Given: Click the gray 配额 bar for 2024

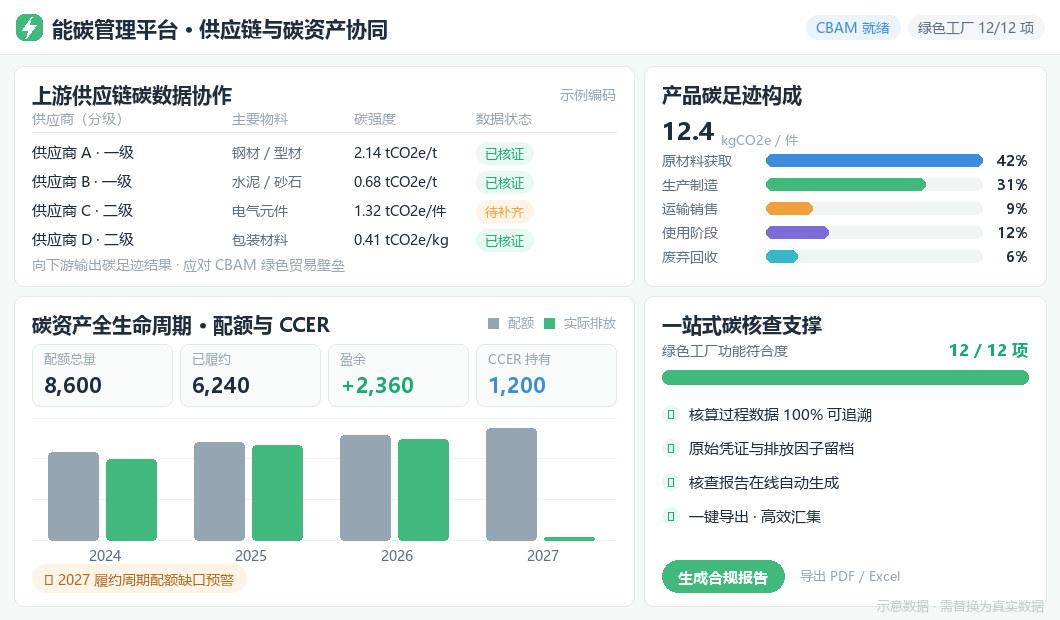Looking at the screenshot, I should click(x=74, y=496).
